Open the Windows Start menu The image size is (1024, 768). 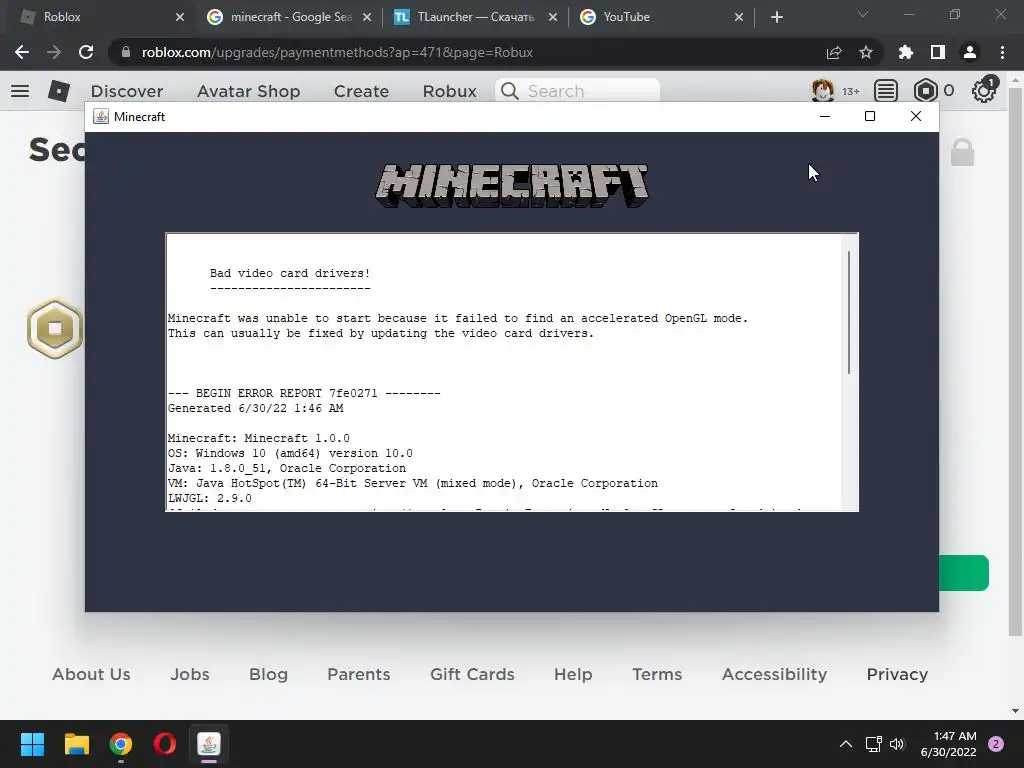tap(32, 744)
